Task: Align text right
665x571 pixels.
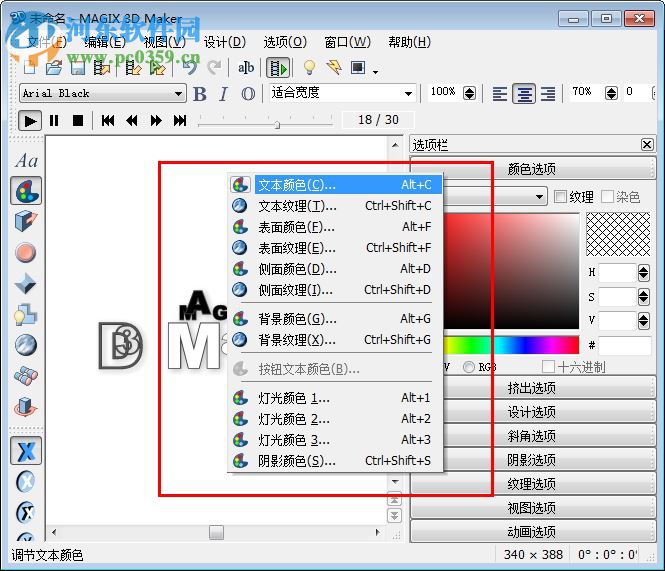Action: 548,93
